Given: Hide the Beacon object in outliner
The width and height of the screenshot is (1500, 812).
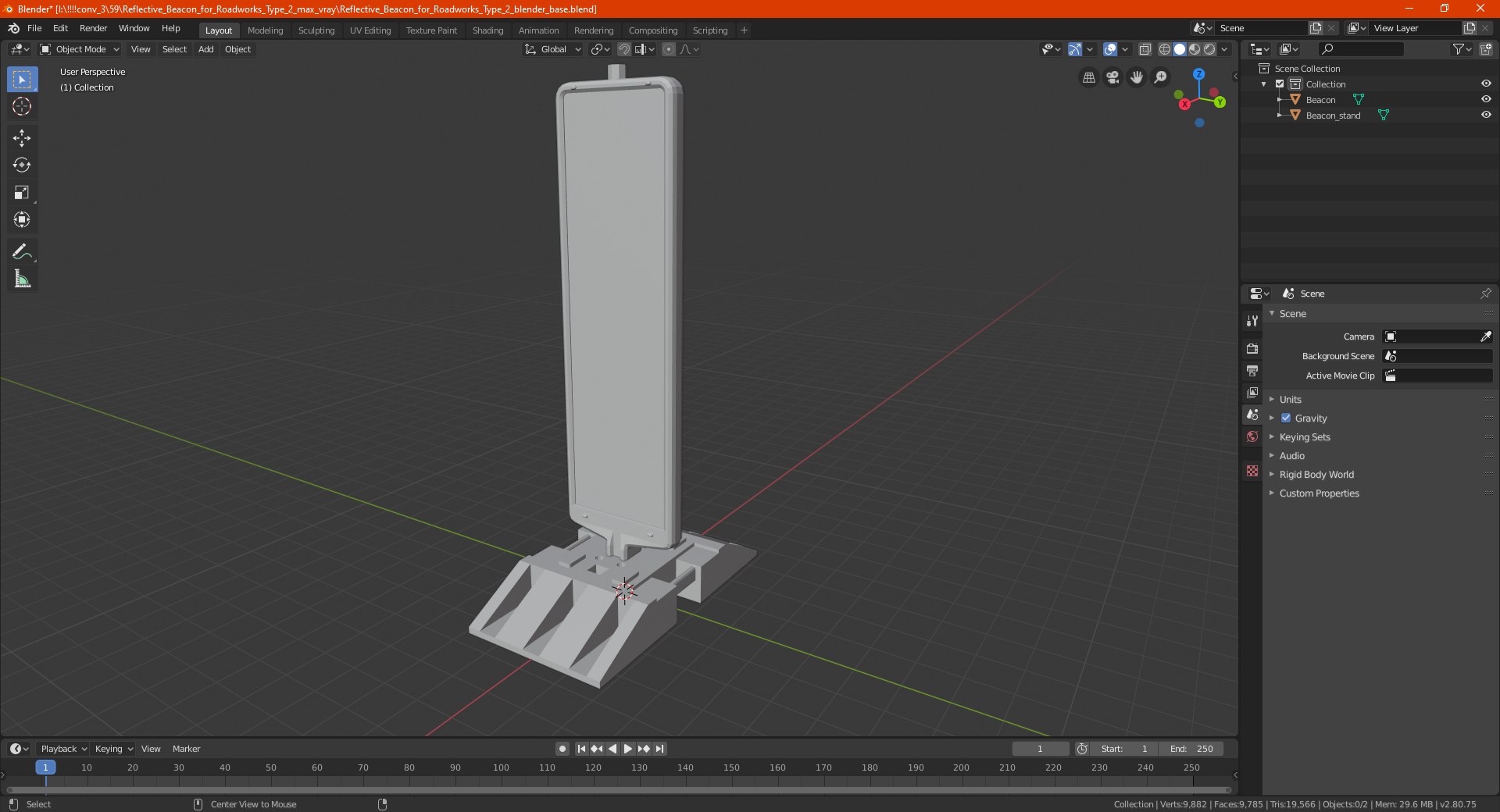Looking at the screenshot, I should pyautogui.click(x=1486, y=99).
